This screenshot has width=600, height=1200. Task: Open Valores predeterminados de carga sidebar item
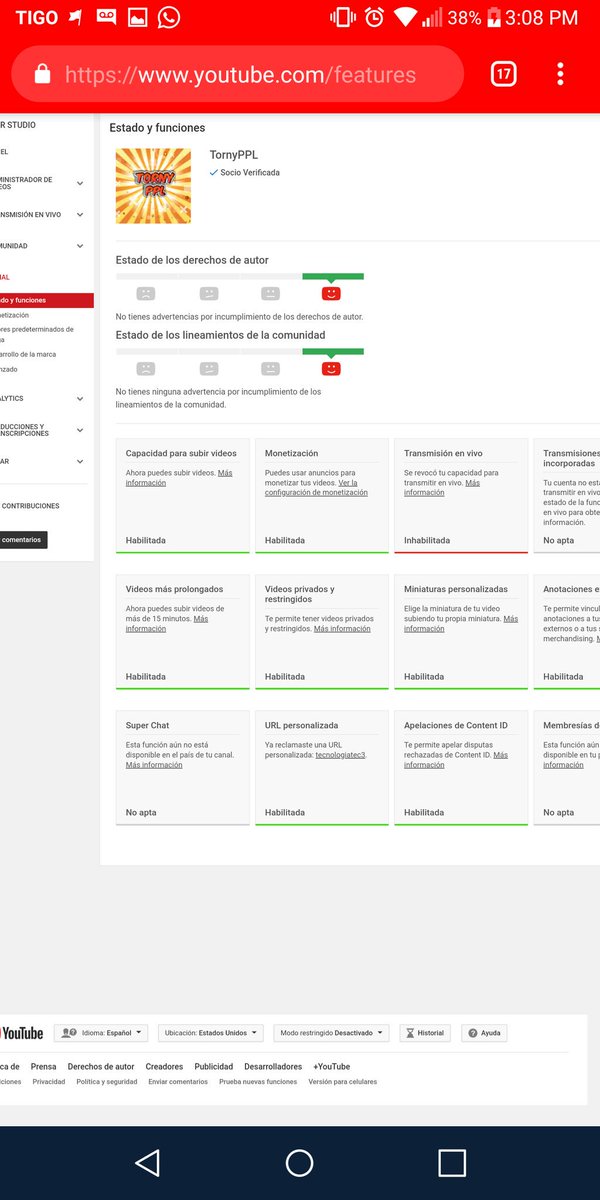click(x=37, y=334)
